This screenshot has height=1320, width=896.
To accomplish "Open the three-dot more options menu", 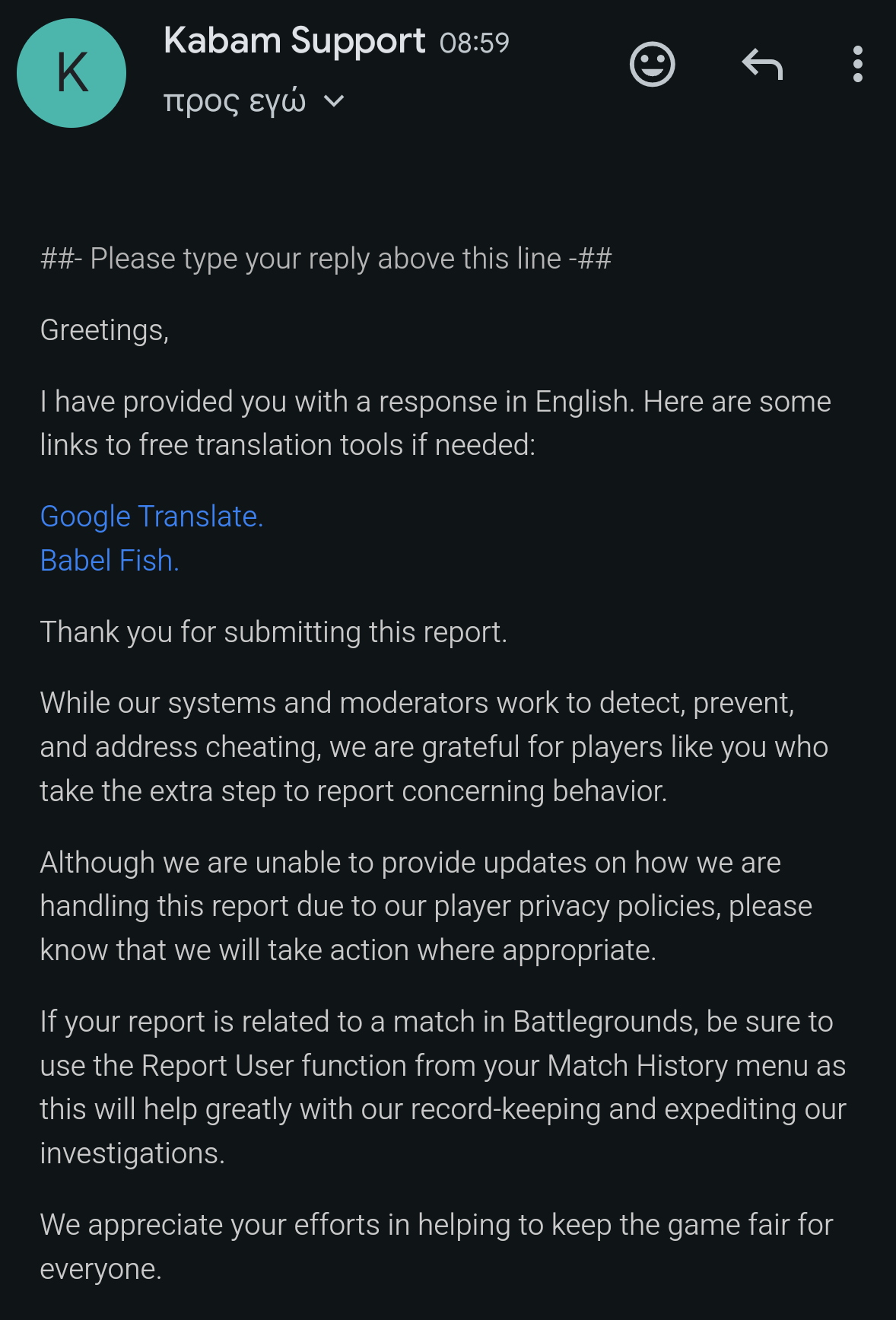I will [858, 65].
